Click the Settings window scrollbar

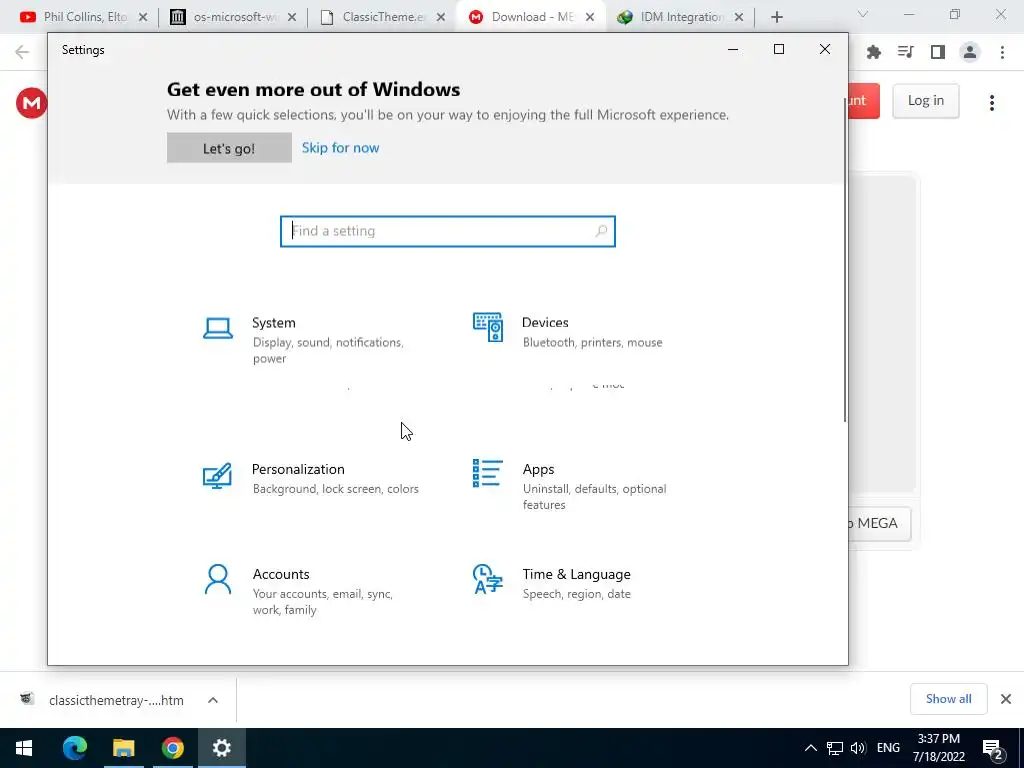[x=845, y=258]
